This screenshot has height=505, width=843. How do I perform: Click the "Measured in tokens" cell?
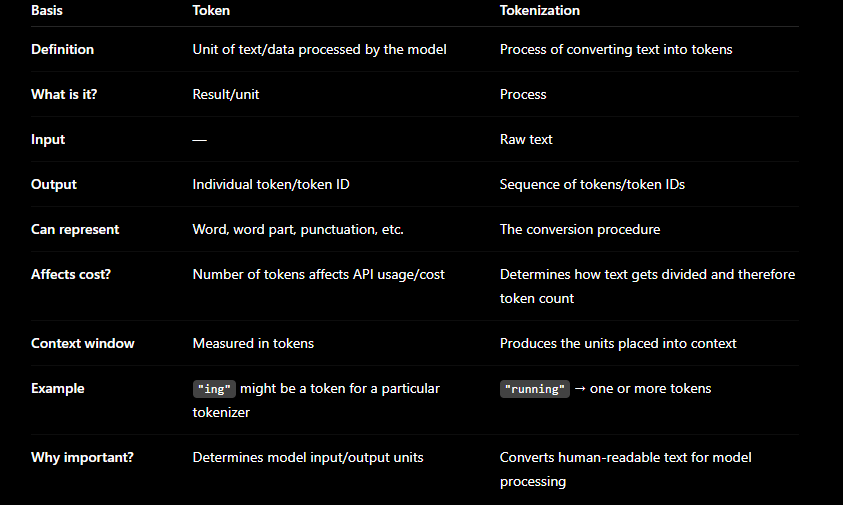(253, 344)
